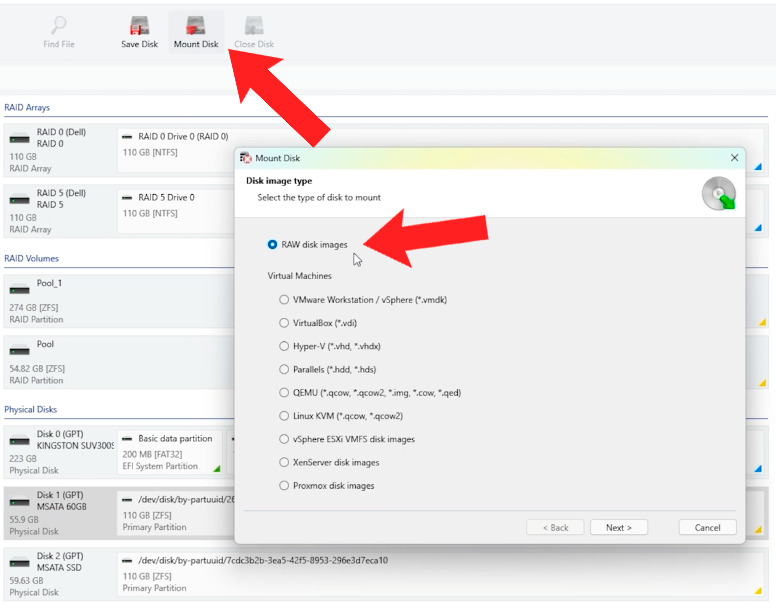Select the 54.82 GB Pool volume icon

19,350
